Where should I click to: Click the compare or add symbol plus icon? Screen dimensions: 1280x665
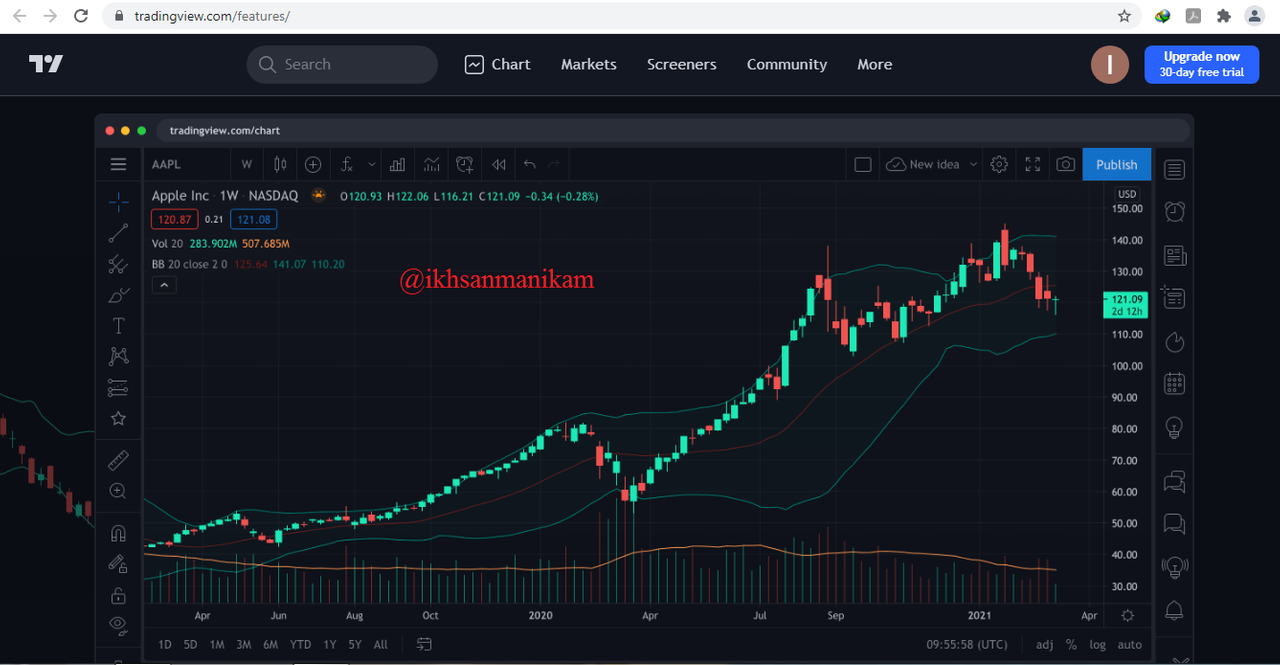(313, 164)
